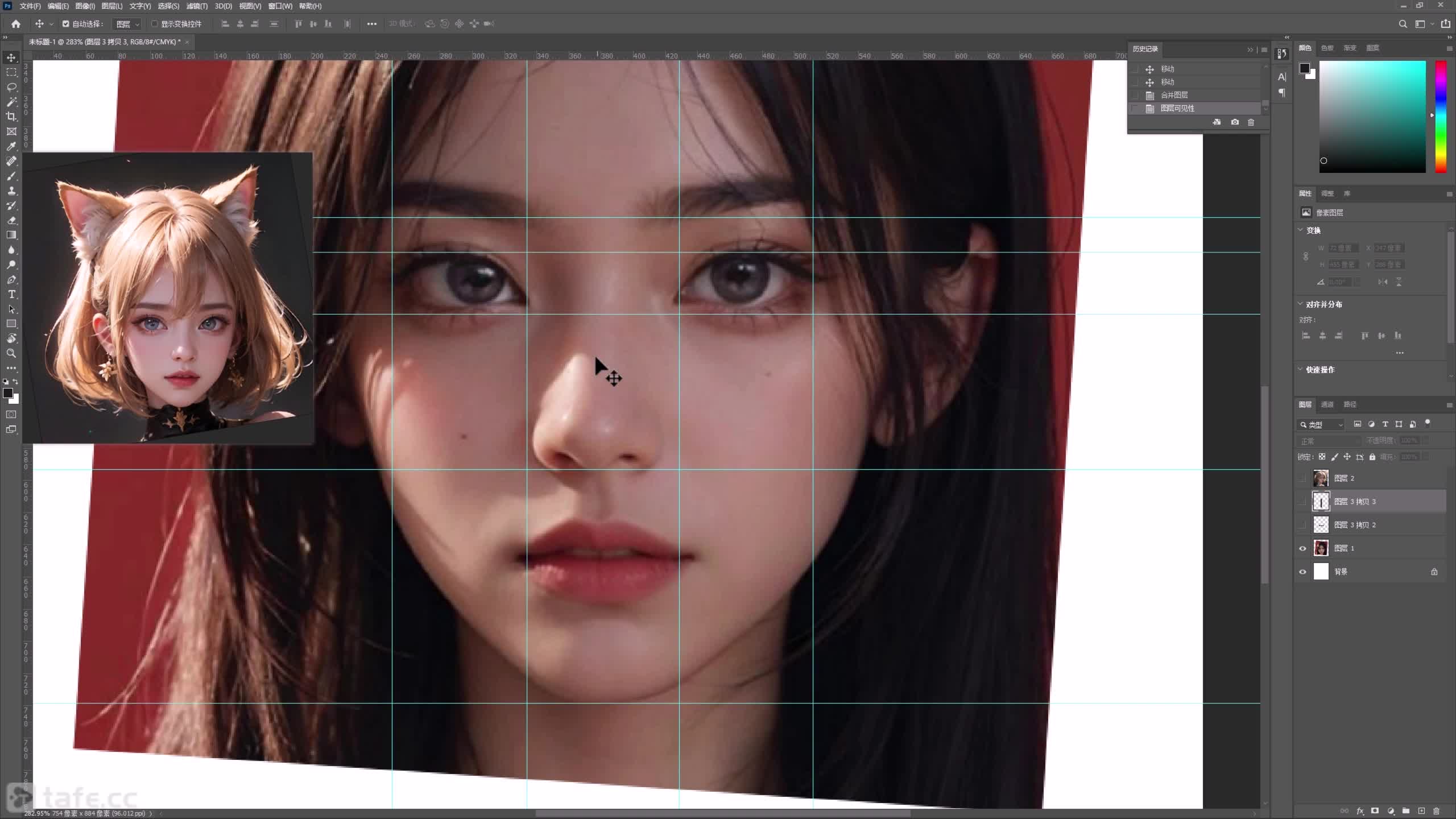The image size is (1456, 819).
Task: Hide the 图层 1 layer
Action: tap(1302, 548)
